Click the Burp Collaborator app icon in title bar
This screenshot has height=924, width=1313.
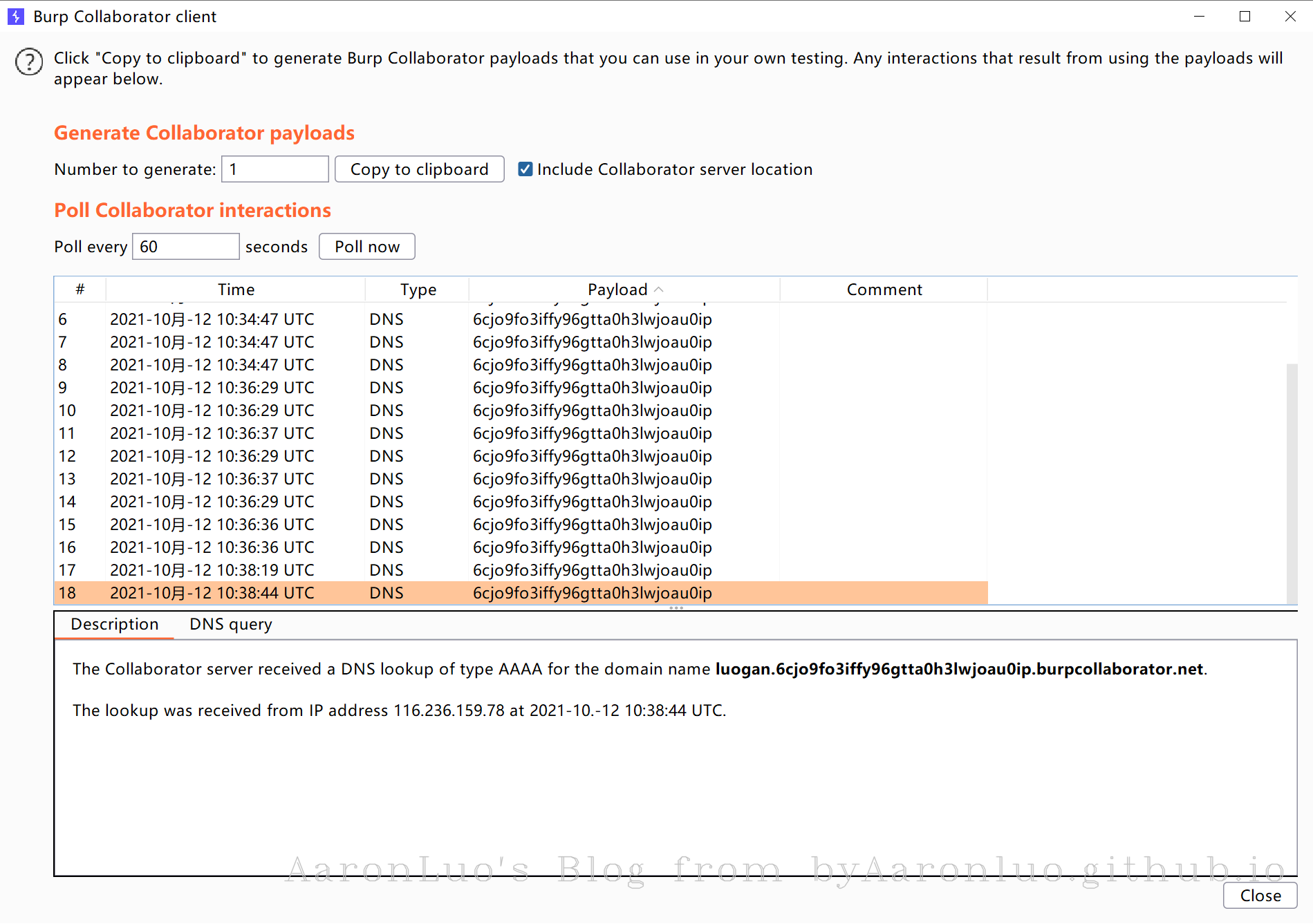(x=16, y=17)
